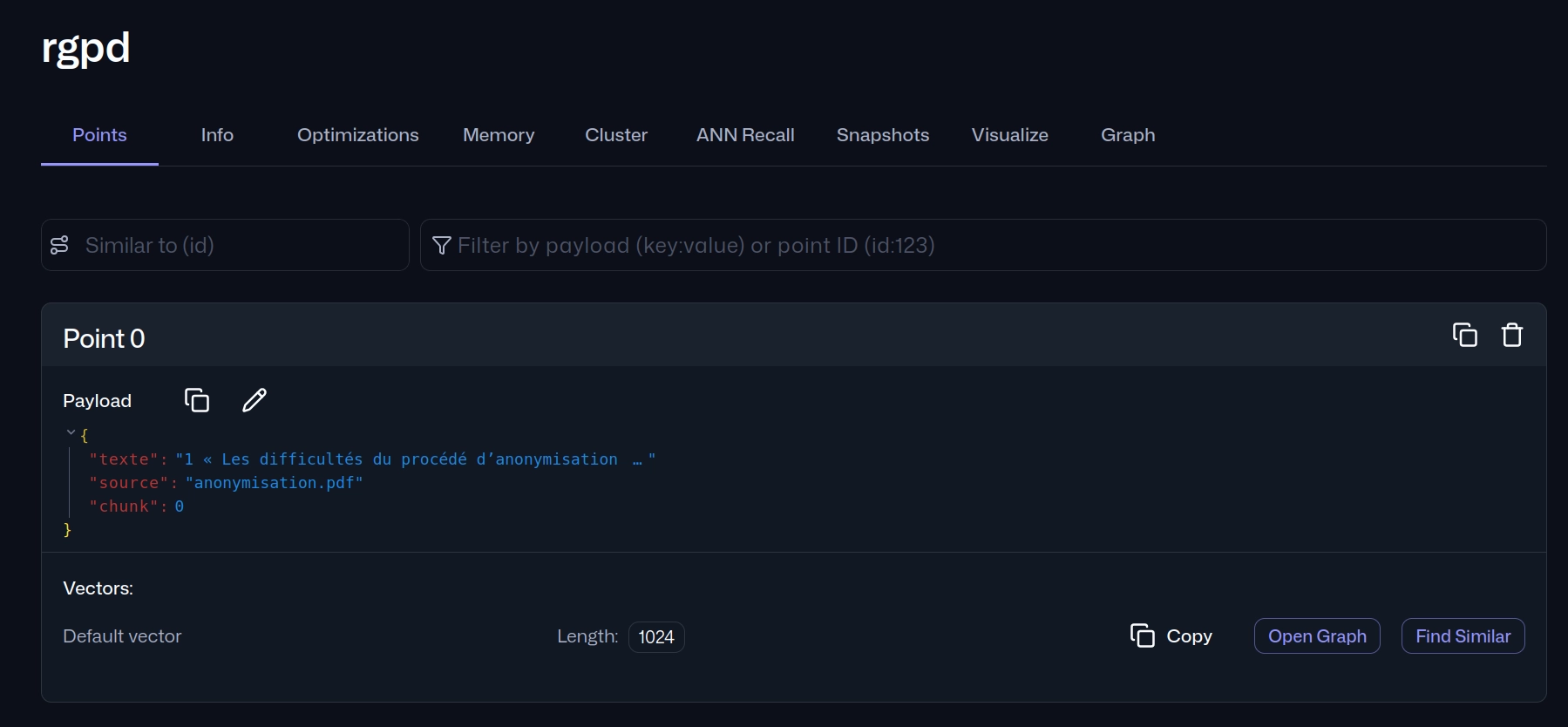This screenshot has height=727, width=1568.
Task: Click the filter funnel icon
Action: click(442, 245)
